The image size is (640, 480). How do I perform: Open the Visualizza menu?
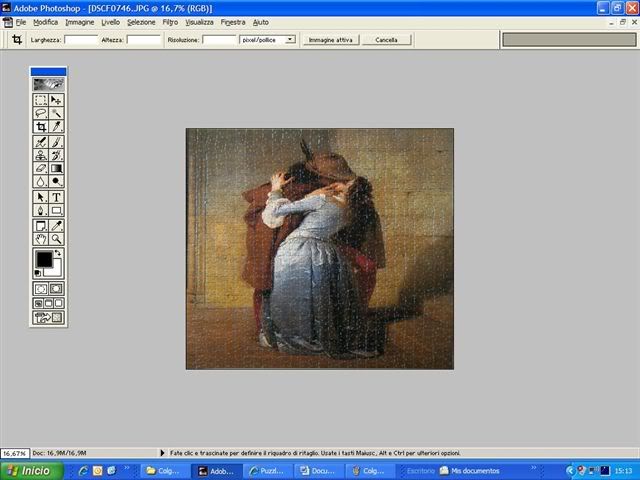(199, 22)
